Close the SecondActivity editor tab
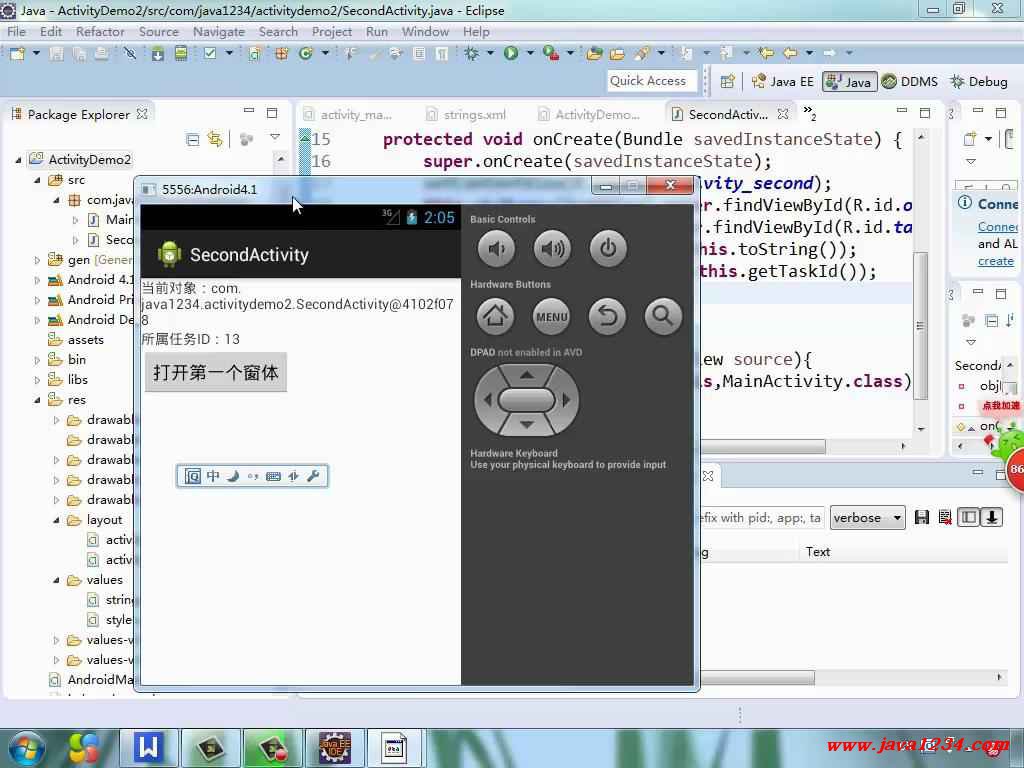This screenshot has height=768, width=1024. (x=783, y=114)
